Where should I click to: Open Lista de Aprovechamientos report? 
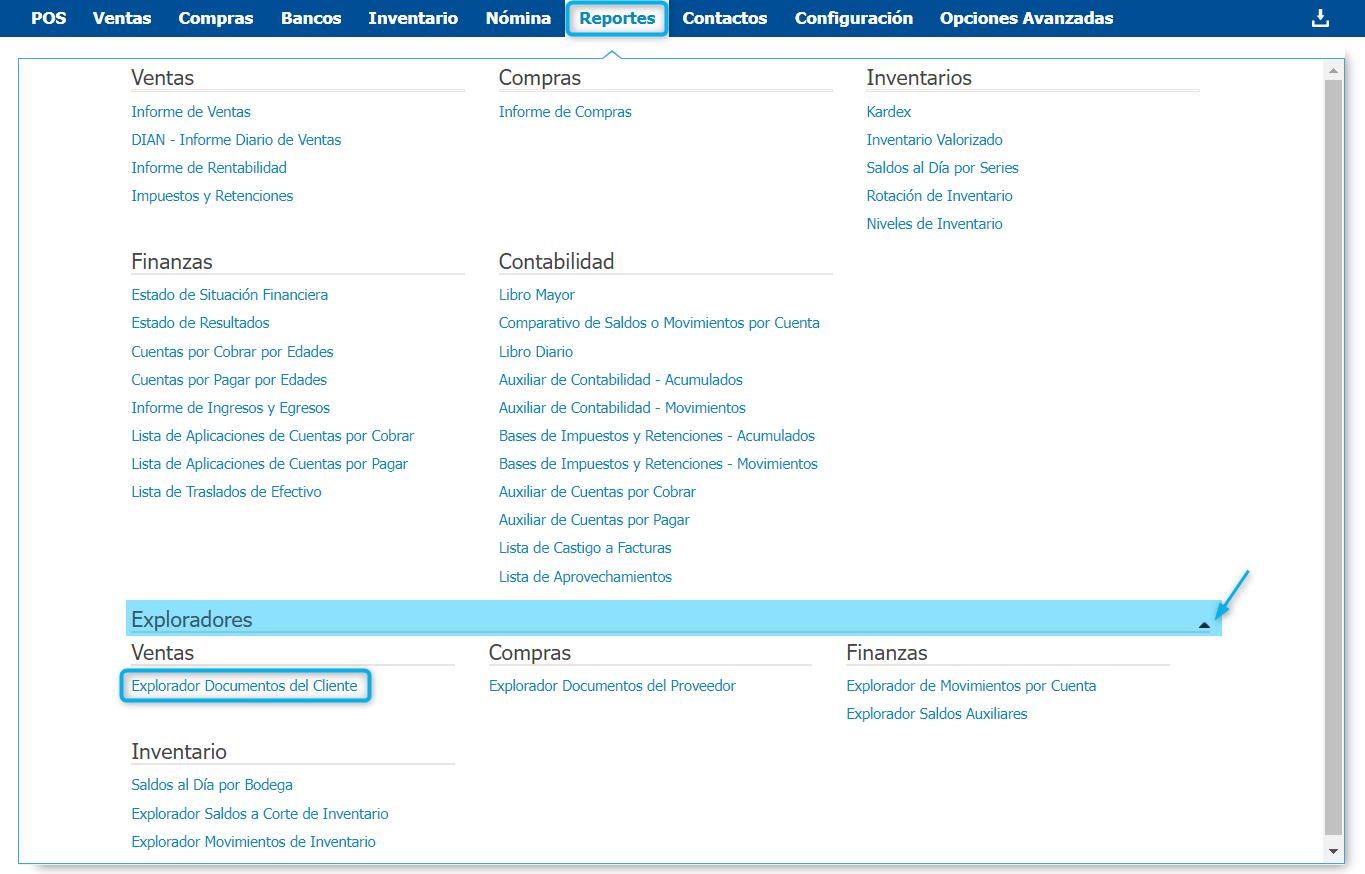[x=585, y=577]
